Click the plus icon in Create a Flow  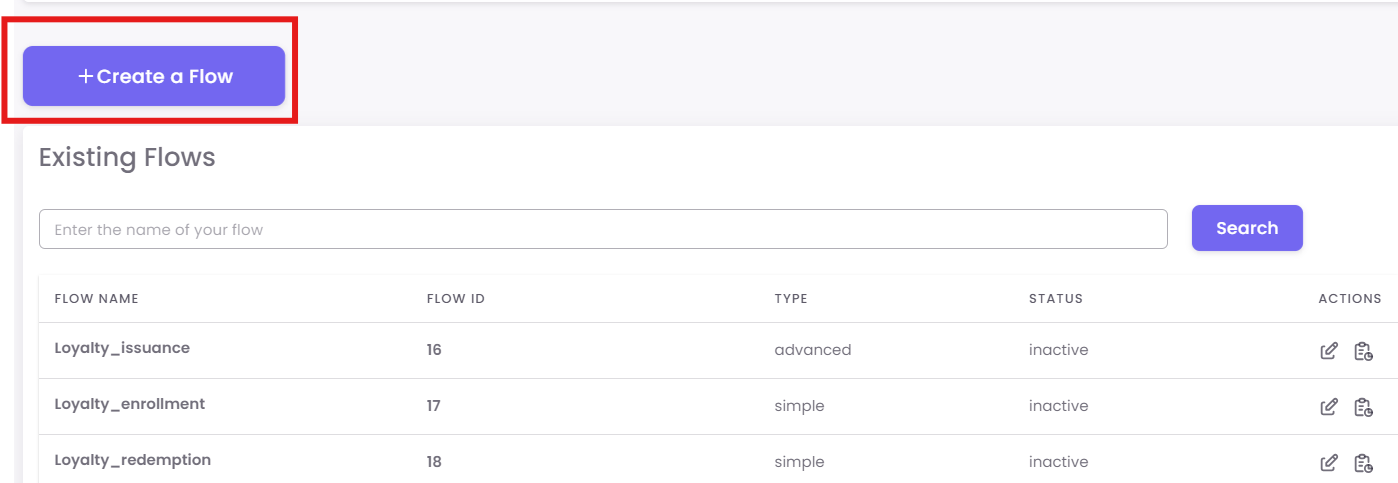pyautogui.click(x=85, y=76)
